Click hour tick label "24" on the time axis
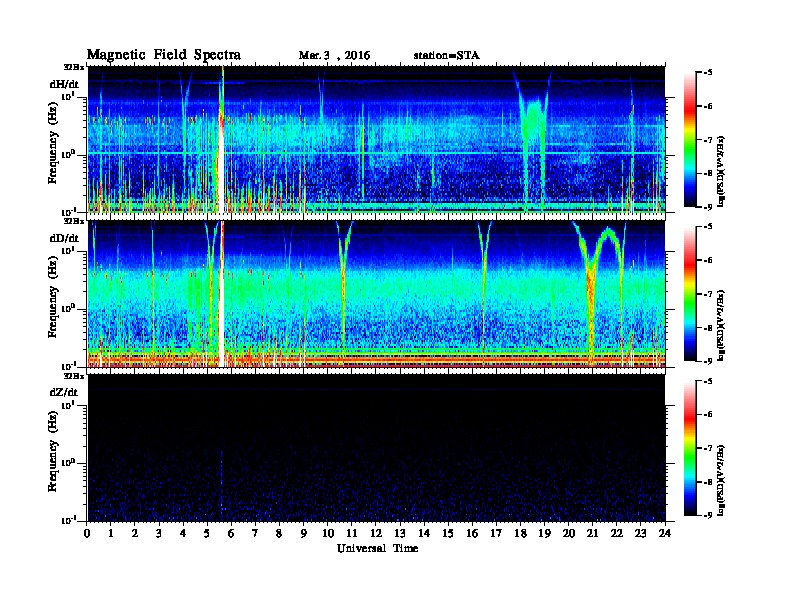 click(665, 534)
